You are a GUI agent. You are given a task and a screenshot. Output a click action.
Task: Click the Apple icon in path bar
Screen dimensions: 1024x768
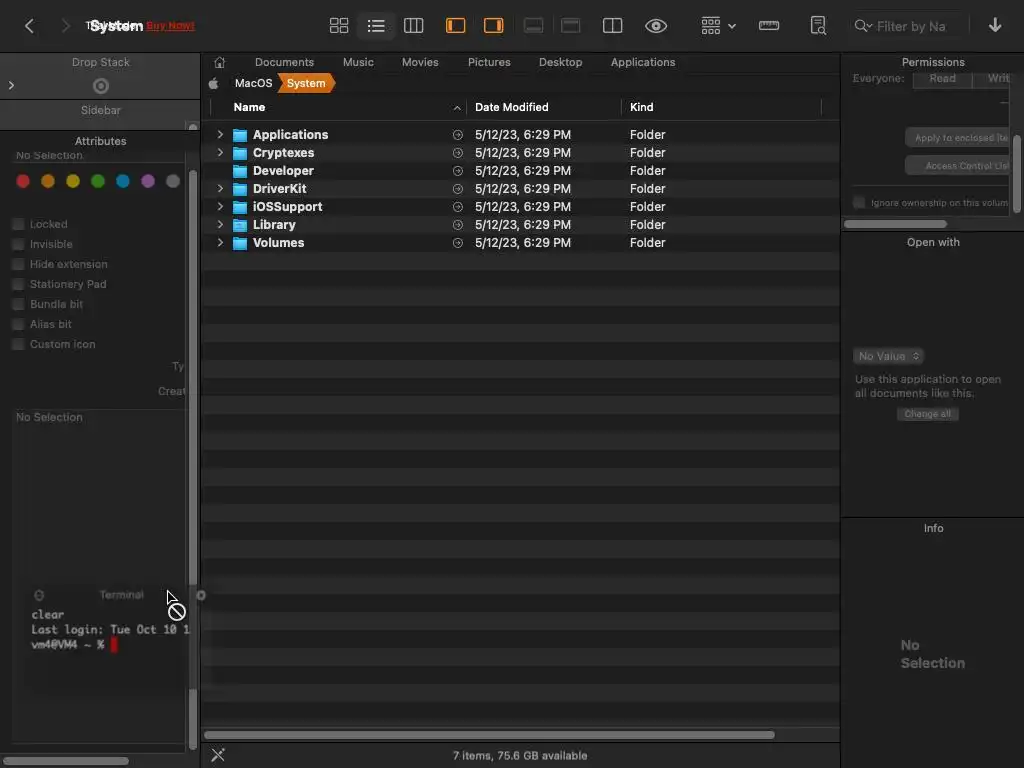pos(214,84)
